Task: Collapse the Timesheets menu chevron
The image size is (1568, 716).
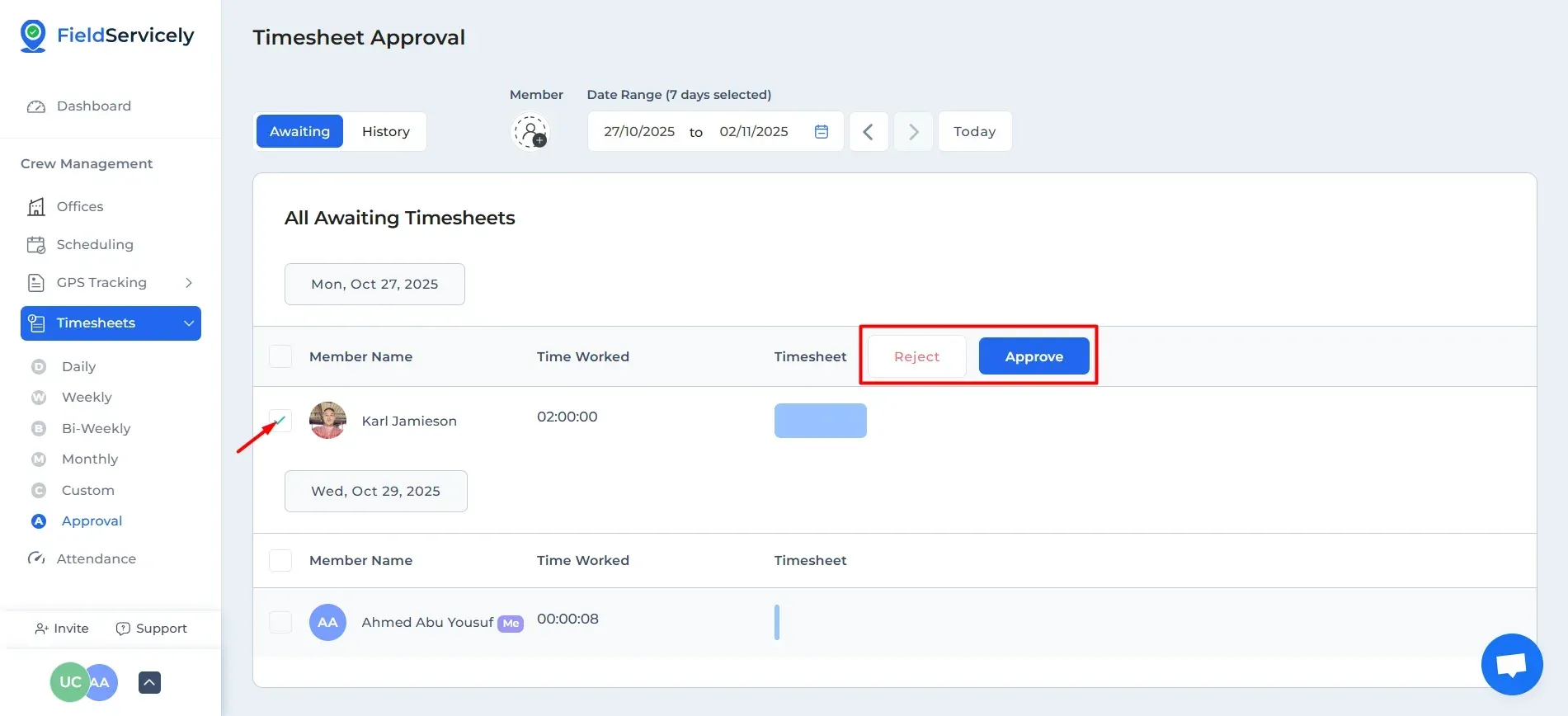Action: click(189, 323)
